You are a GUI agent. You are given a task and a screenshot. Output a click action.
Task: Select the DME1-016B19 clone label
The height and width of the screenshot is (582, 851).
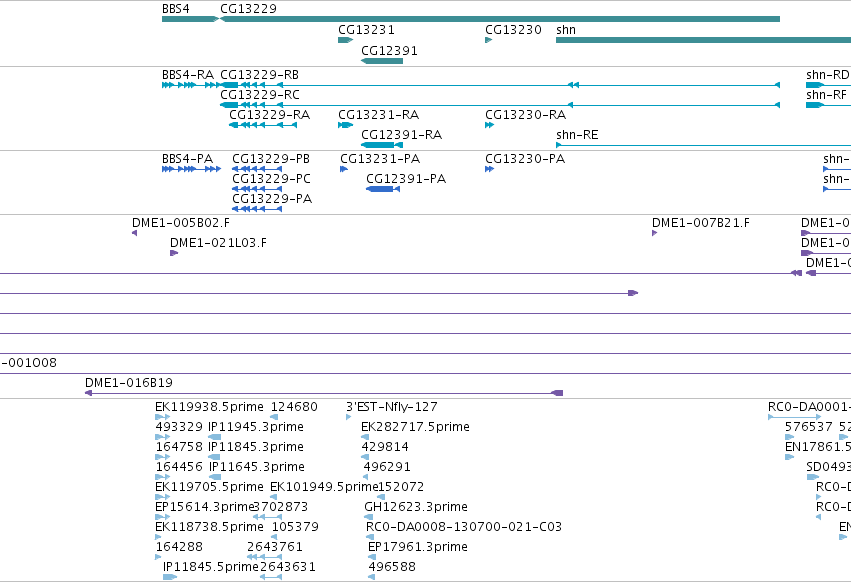[x=129, y=383]
